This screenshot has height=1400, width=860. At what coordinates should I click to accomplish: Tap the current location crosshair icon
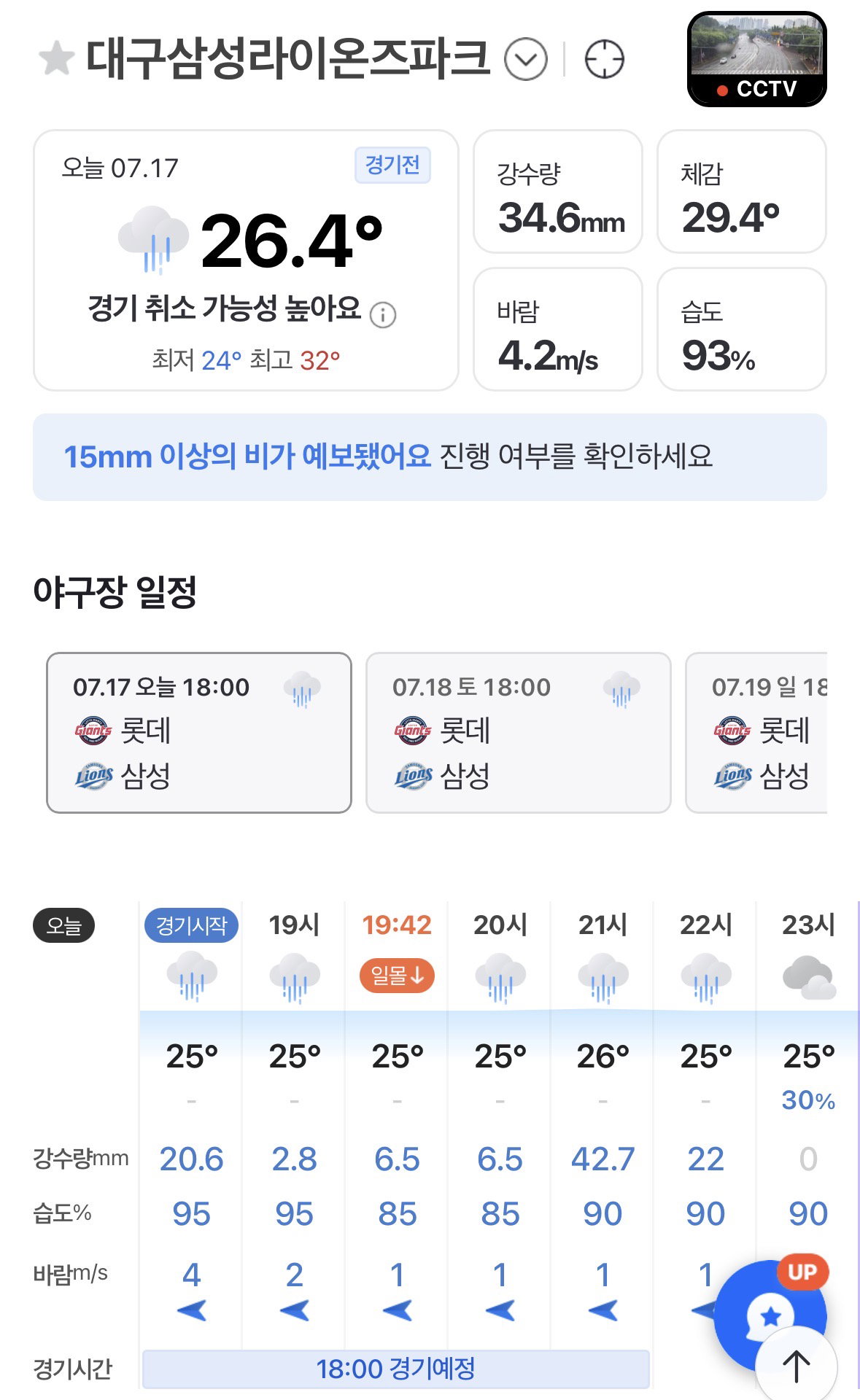coord(604,59)
